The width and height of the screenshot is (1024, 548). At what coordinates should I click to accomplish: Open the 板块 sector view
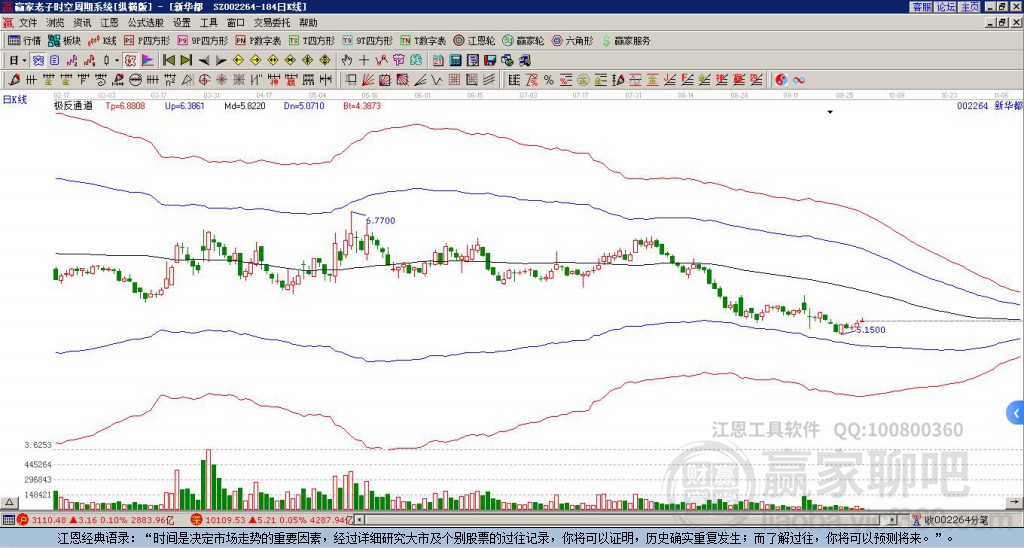tap(64, 40)
